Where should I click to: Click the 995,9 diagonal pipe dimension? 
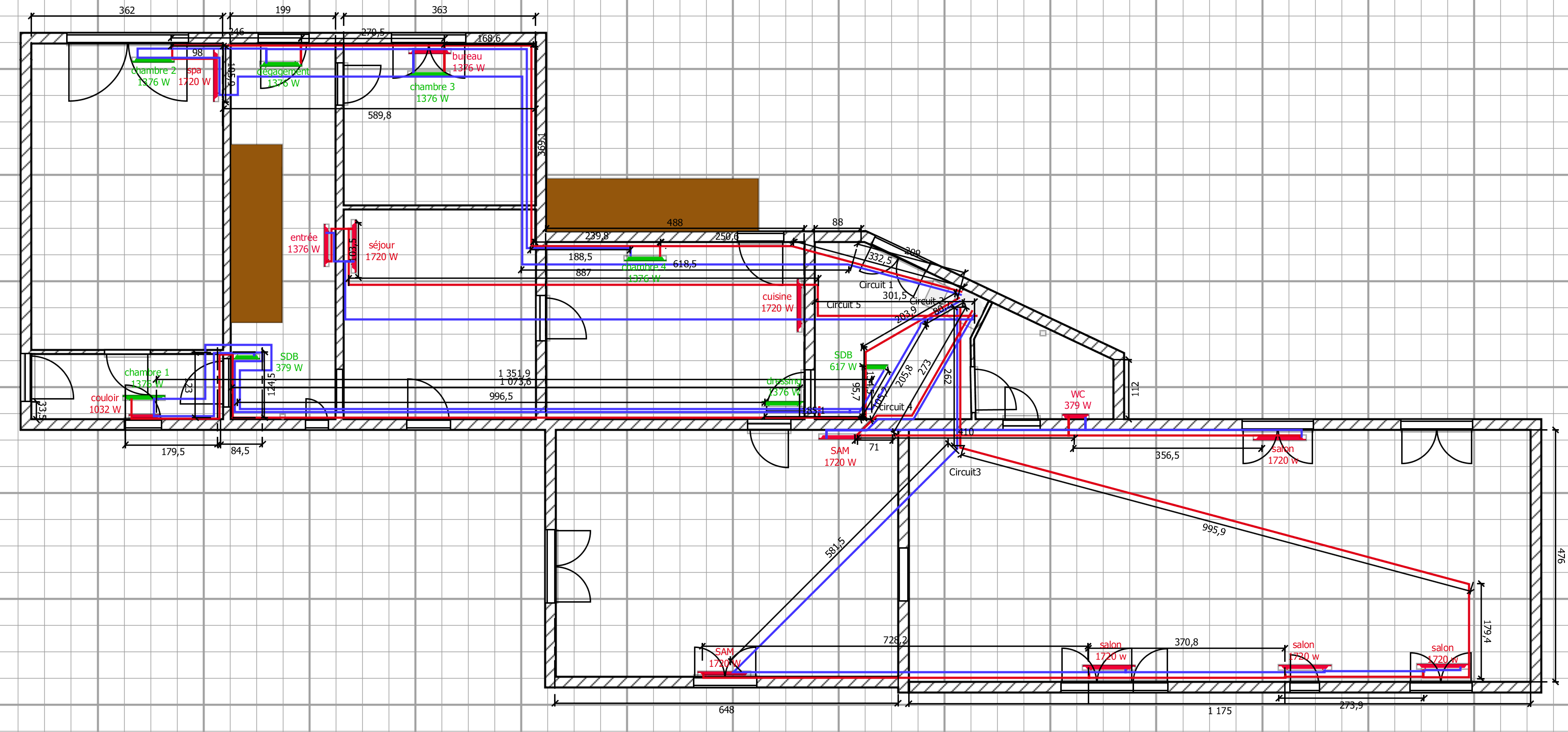[x=1214, y=530]
